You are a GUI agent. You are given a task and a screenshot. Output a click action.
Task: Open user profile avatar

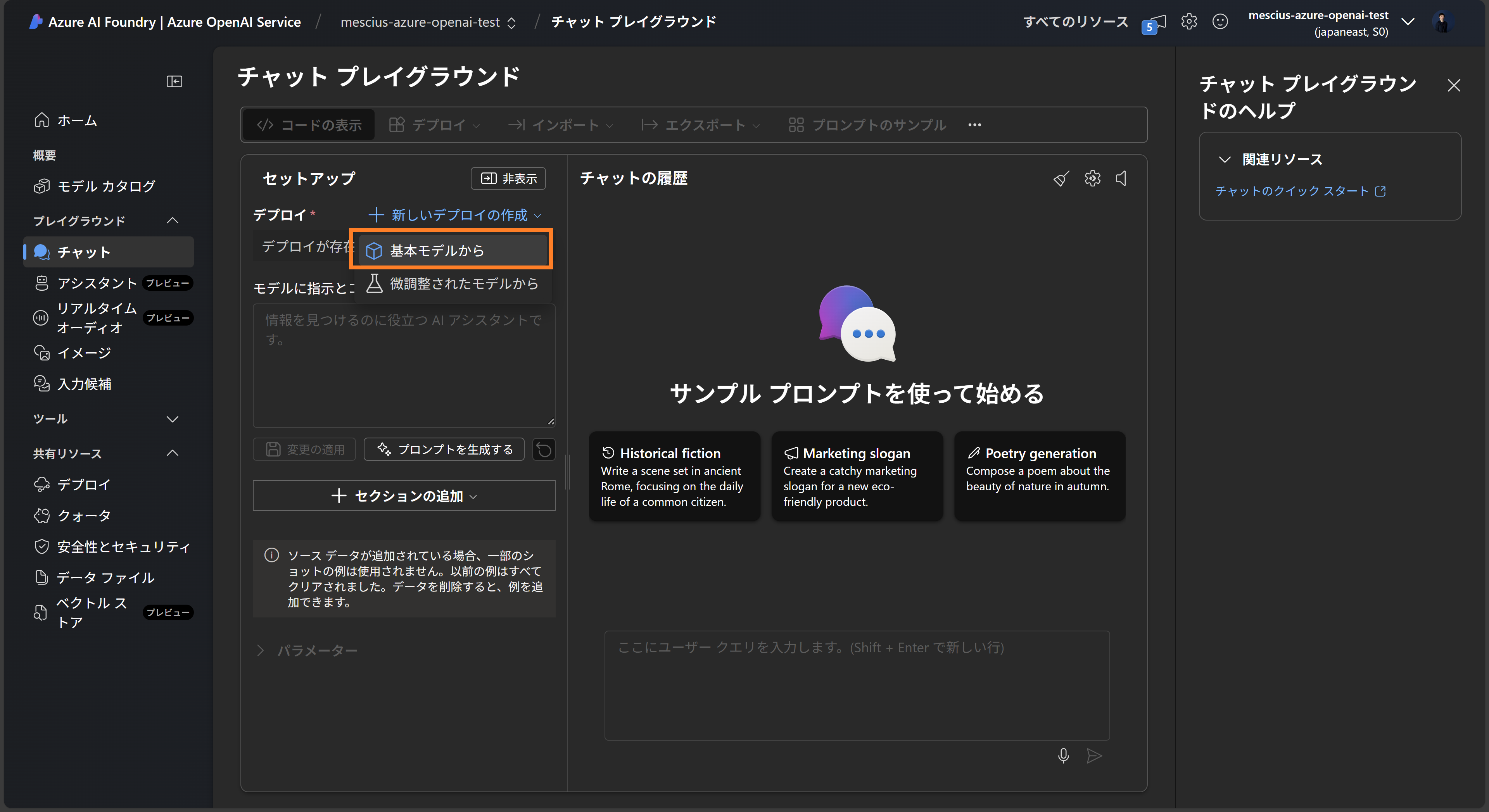1443,22
